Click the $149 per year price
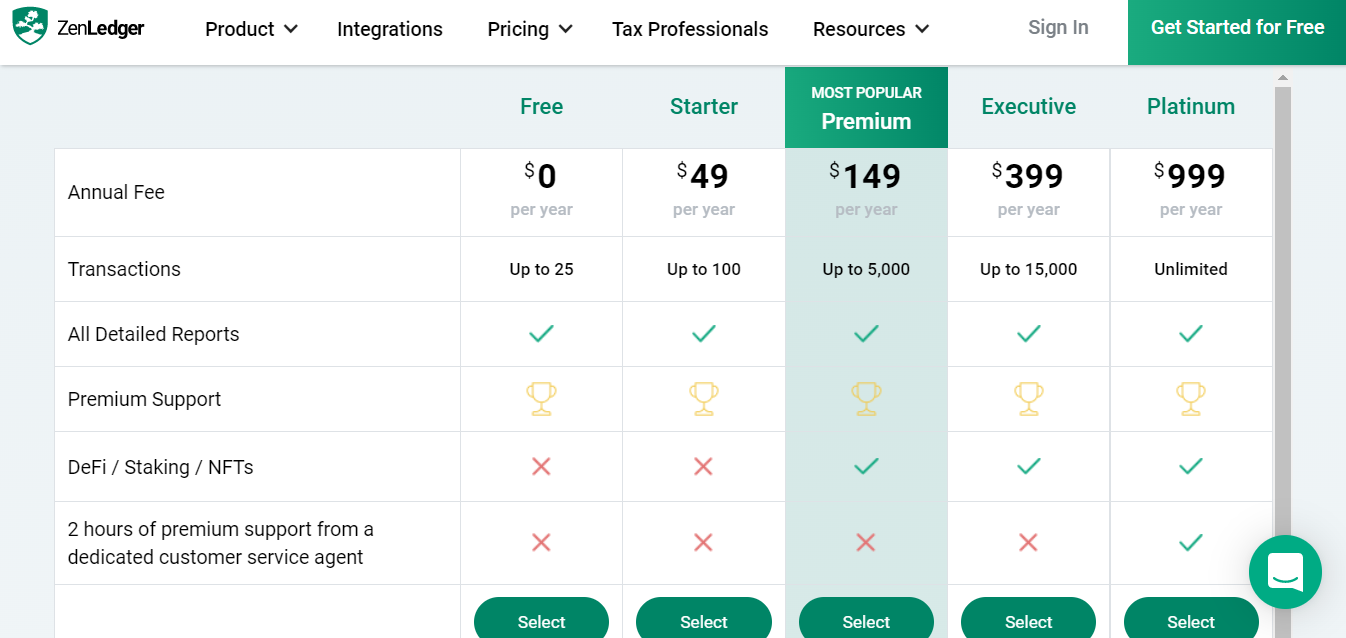 [x=866, y=190]
